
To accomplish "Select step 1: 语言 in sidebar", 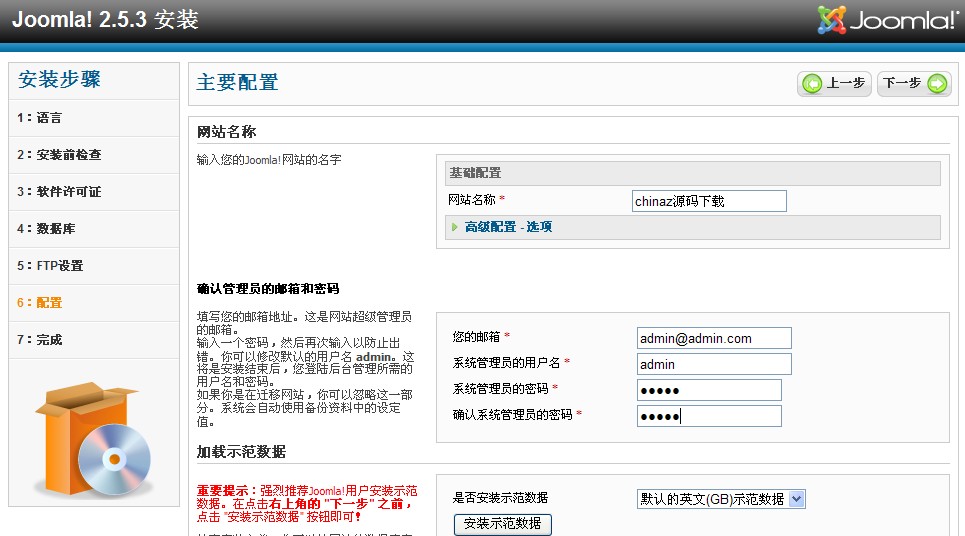I will click(94, 118).
